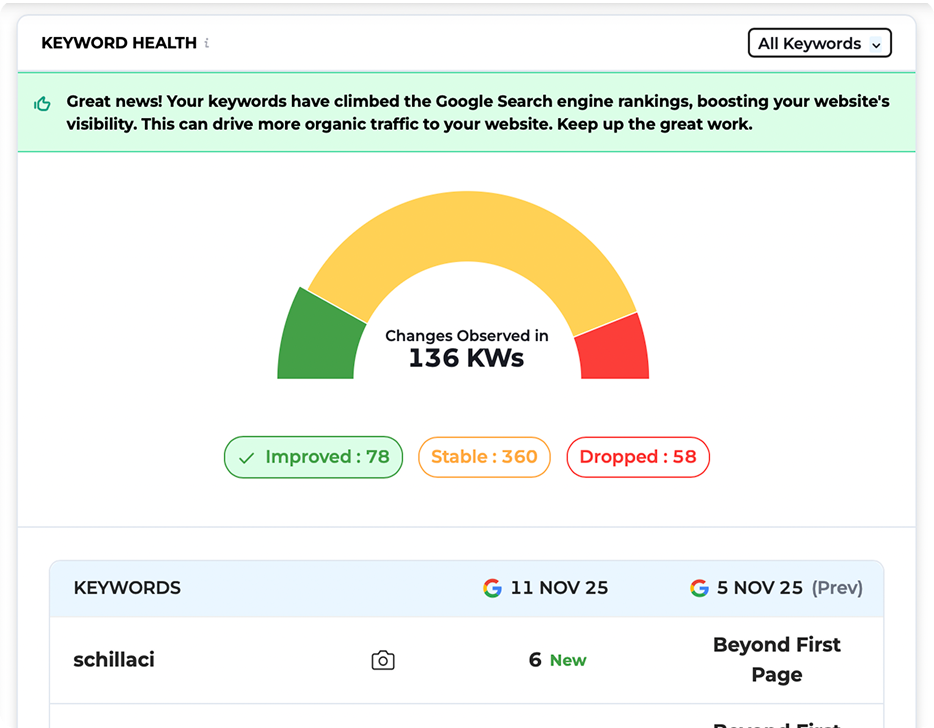Open the schillaci keyword entry
Image resolution: width=934 pixels, height=728 pixels.
pos(114,660)
